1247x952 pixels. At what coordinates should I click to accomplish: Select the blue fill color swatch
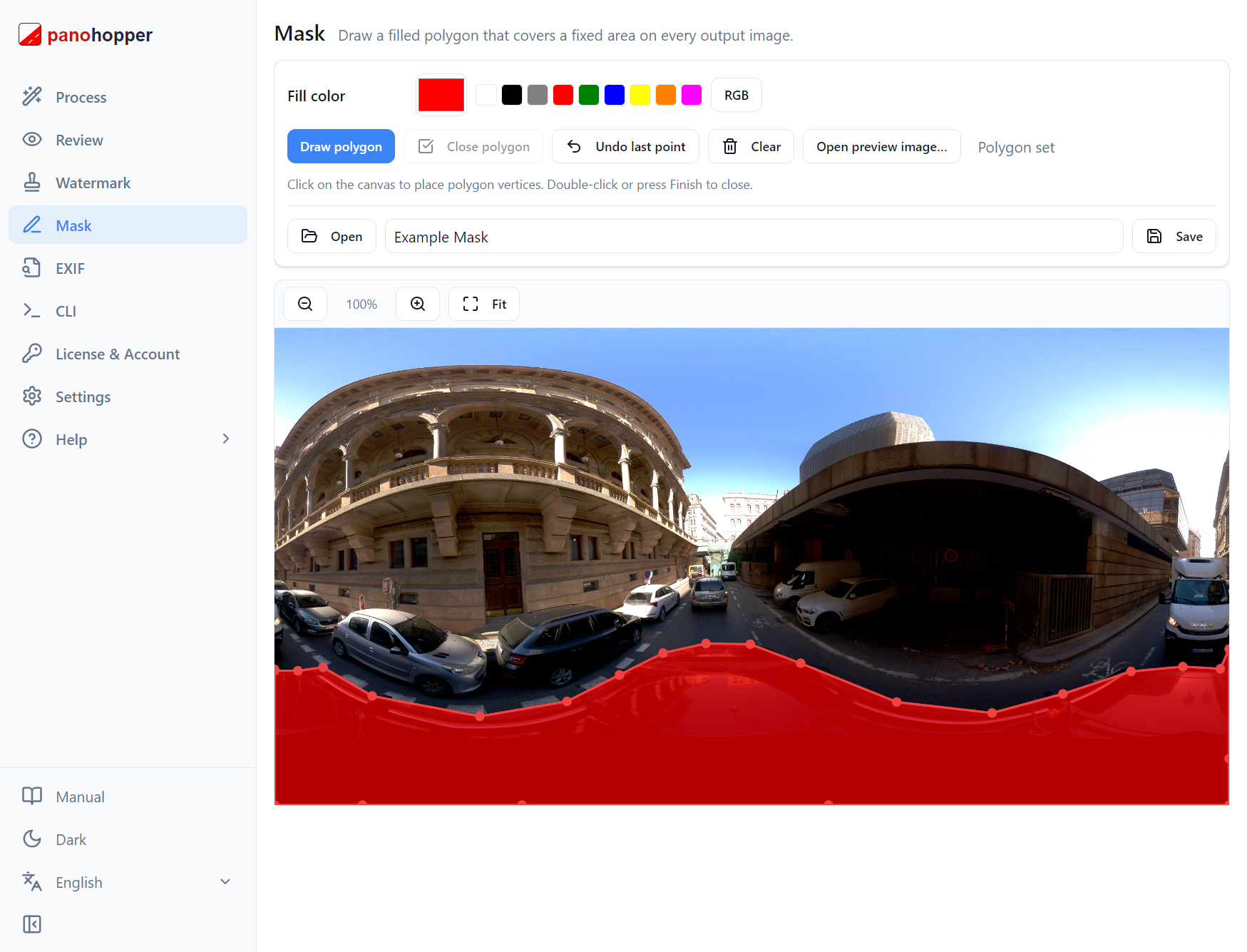615,95
